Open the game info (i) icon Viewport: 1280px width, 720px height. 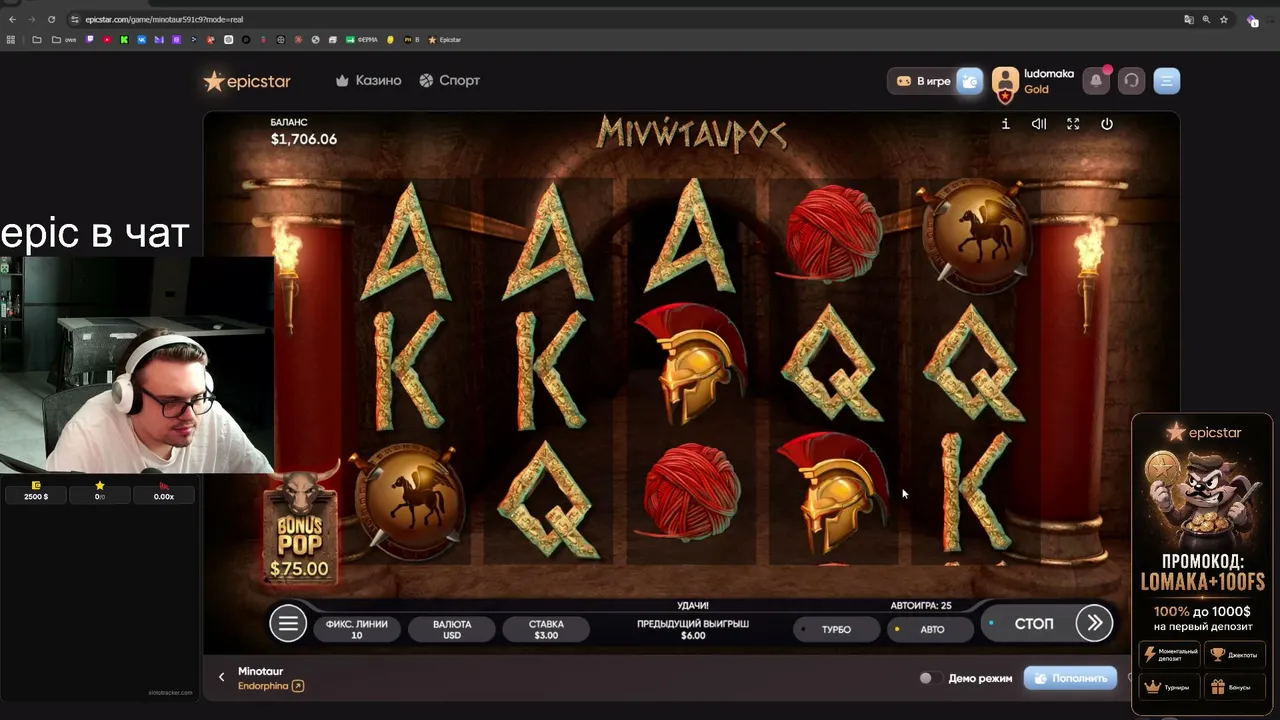tap(1005, 124)
